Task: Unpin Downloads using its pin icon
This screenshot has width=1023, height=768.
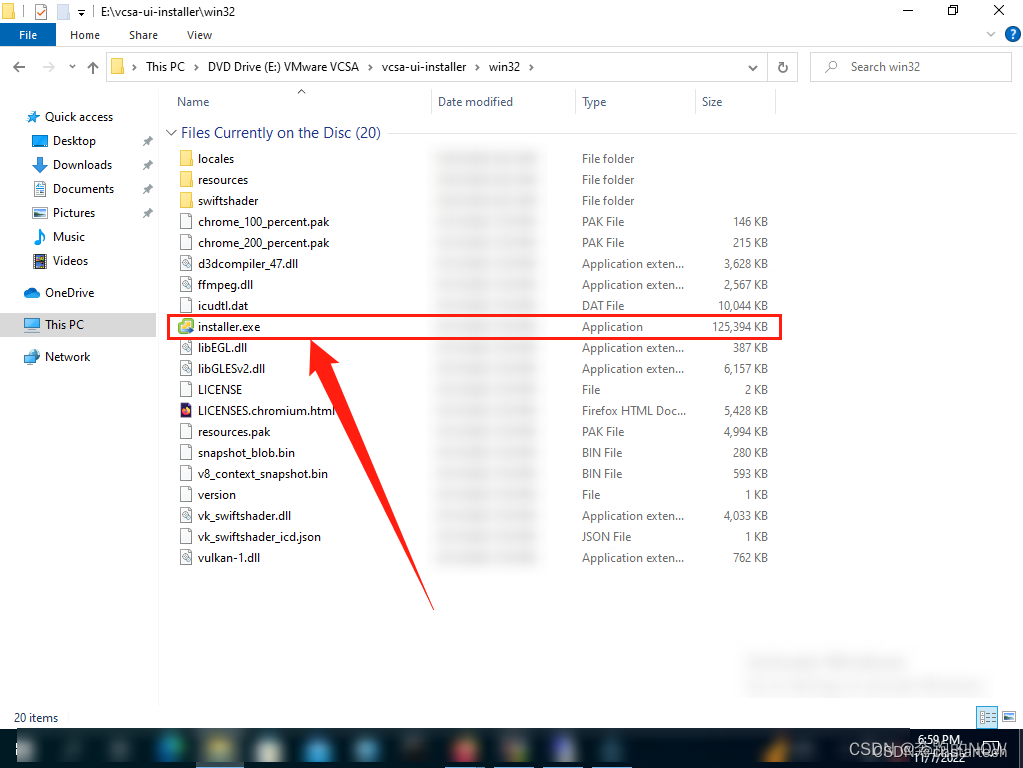Action: tap(147, 165)
